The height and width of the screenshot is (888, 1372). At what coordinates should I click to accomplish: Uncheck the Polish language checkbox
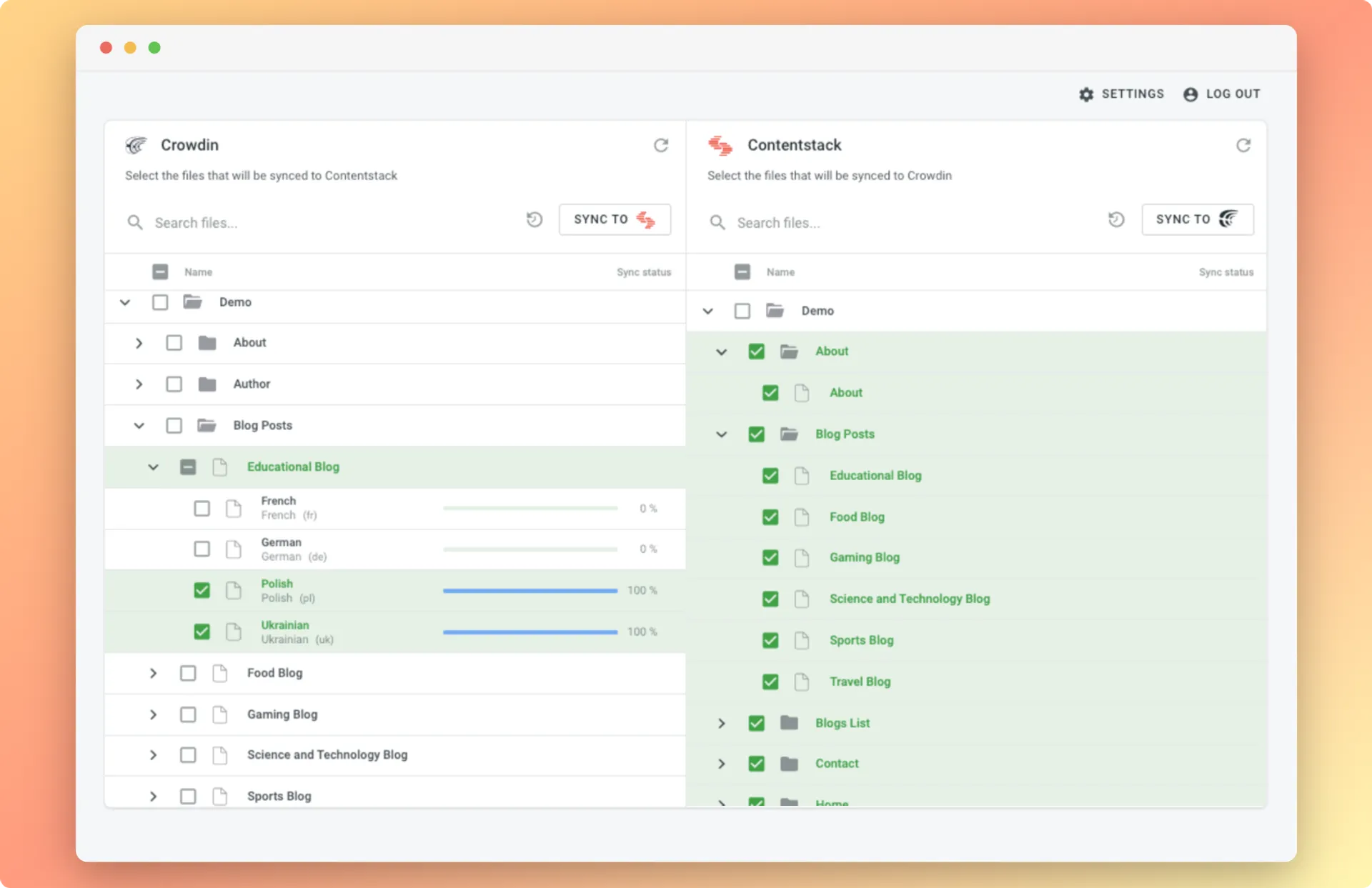[202, 590]
